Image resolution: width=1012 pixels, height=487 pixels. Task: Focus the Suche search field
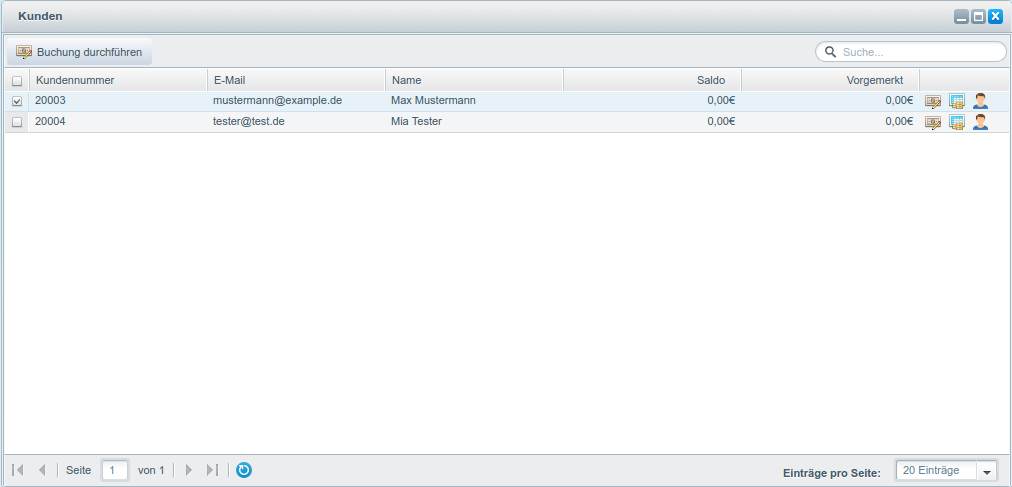pos(918,52)
